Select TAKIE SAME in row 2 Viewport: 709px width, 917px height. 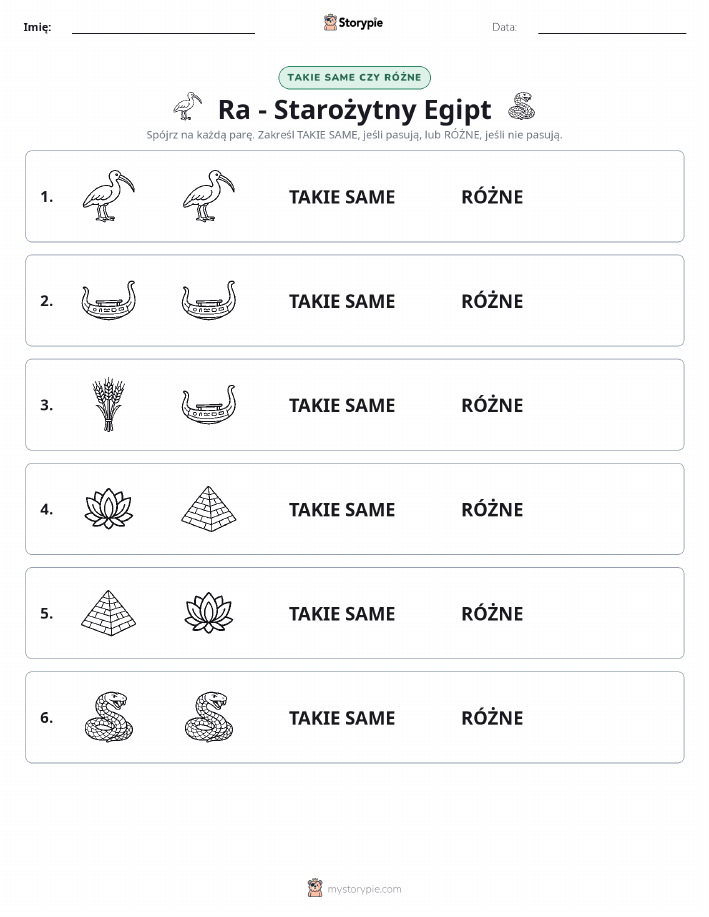[x=342, y=301]
